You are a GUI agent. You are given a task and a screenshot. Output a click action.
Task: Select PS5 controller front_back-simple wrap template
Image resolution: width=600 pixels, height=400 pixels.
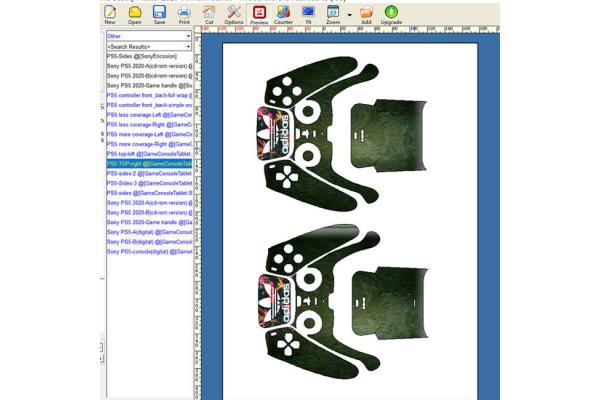click(x=149, y=105)
